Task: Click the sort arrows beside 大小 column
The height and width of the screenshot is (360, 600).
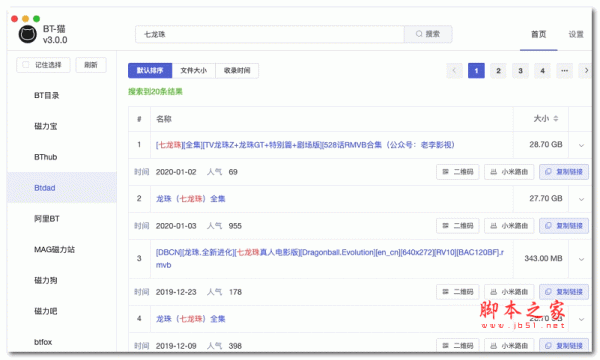Action: [556, 119]
